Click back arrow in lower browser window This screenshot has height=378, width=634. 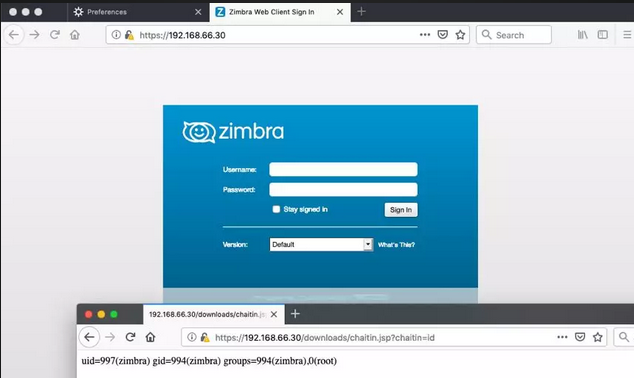click(89, 337)
